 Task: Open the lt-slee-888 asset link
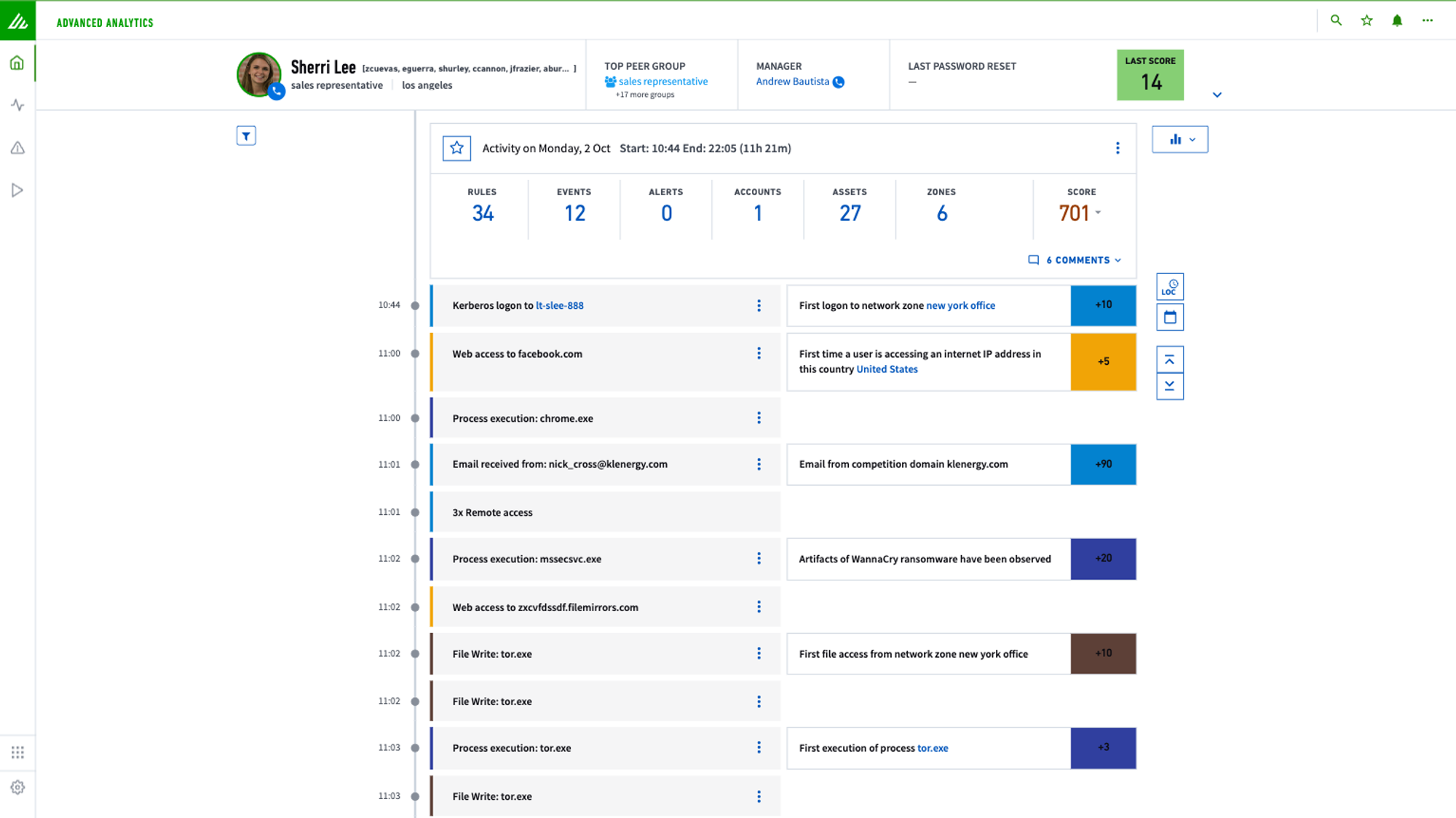click(559, 306)
